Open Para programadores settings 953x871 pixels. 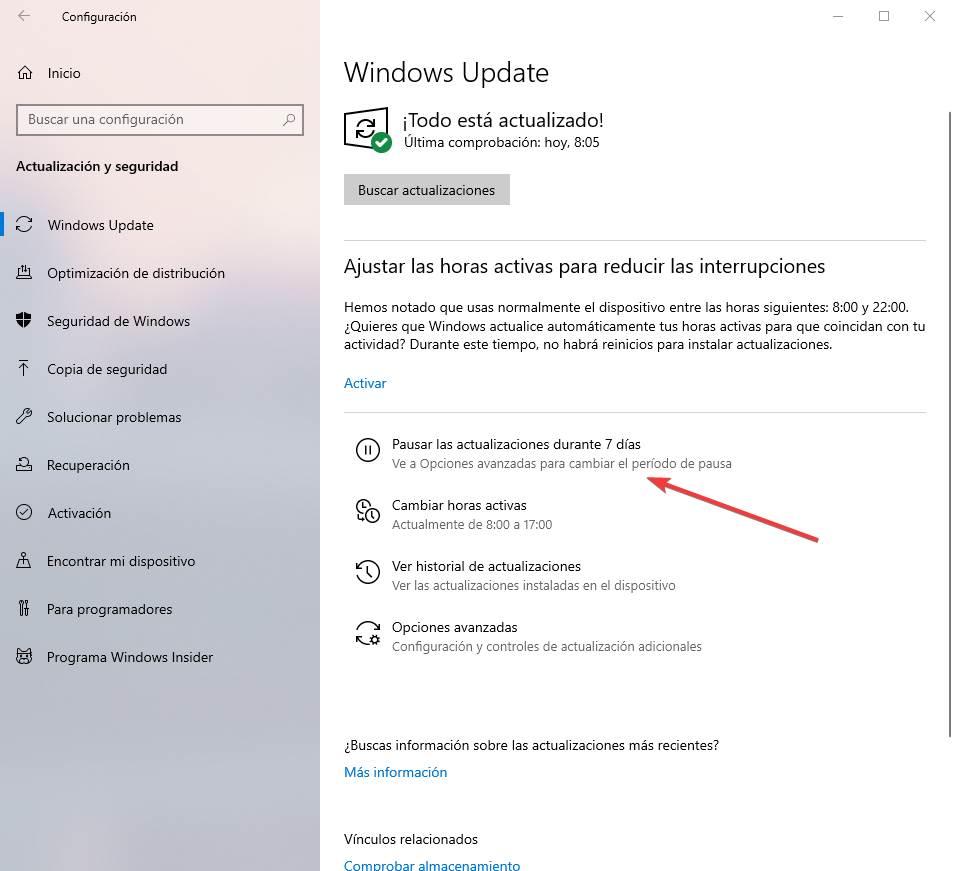[x=109, y=609]
